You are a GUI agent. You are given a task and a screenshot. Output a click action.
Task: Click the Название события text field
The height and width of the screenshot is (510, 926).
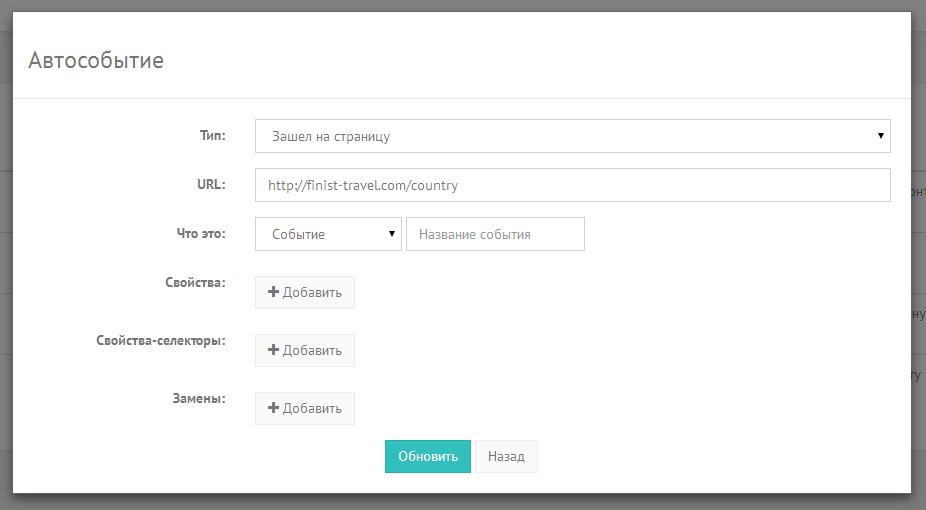pos(494,234)
